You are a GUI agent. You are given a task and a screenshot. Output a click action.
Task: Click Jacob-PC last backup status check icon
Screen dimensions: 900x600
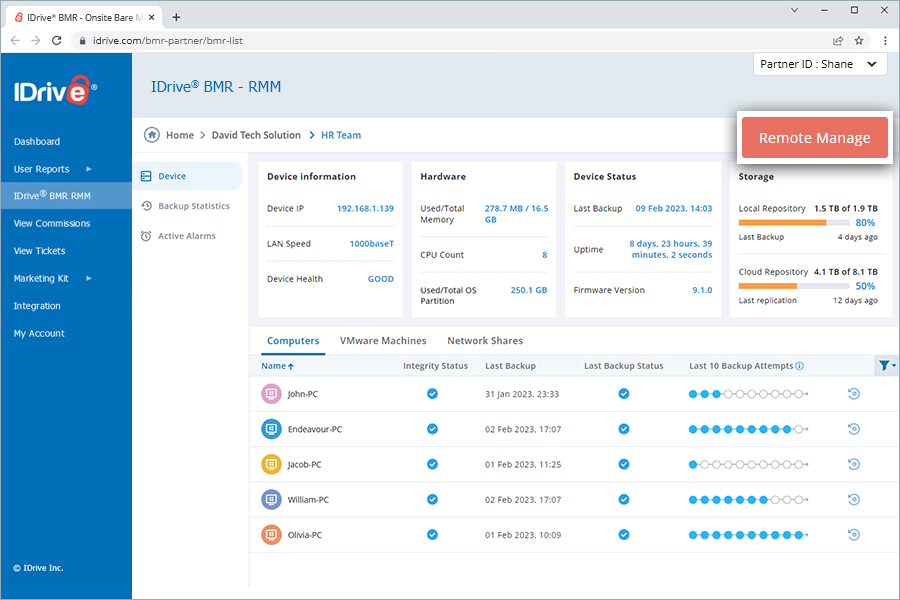(624, 464)
